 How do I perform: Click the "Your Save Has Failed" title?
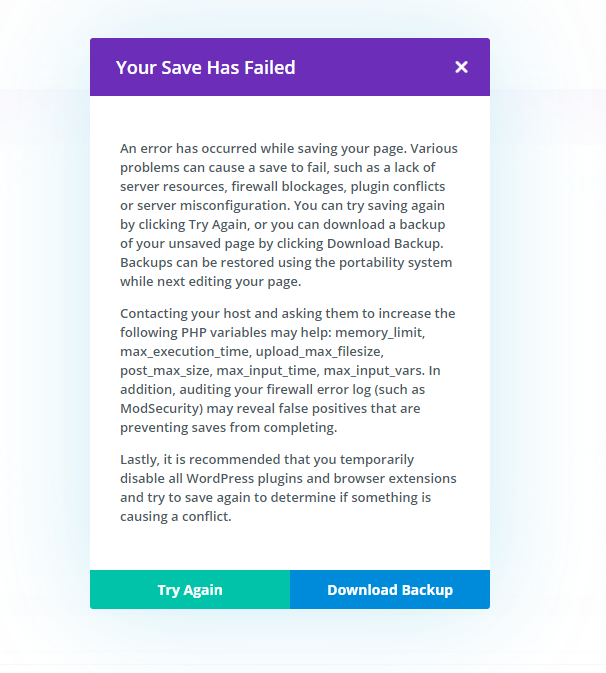coord(205,68)
